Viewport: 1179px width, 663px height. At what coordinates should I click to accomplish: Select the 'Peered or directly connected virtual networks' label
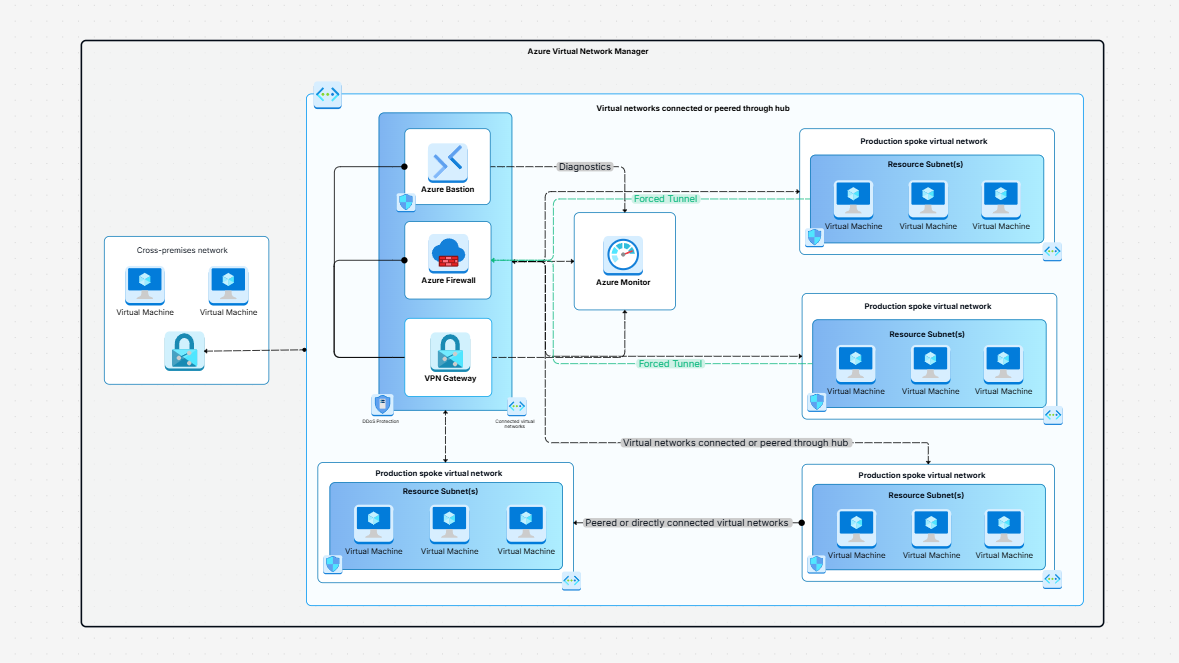click(686, 522)
